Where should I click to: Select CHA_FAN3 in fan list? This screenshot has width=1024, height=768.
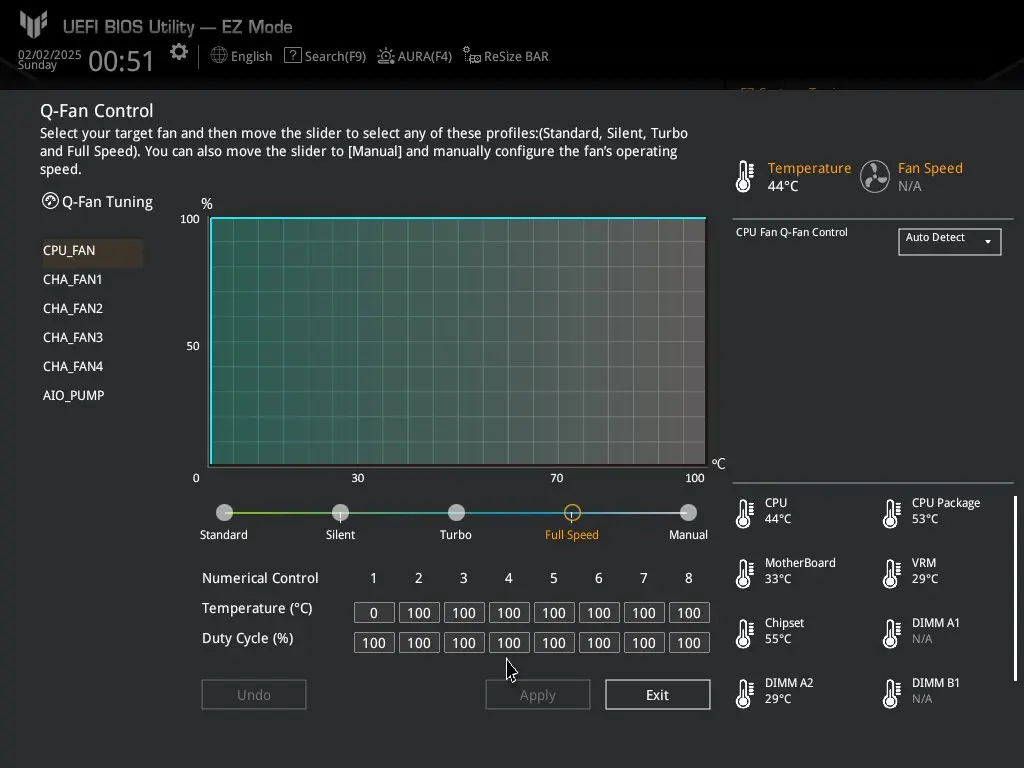coord(72,338)
